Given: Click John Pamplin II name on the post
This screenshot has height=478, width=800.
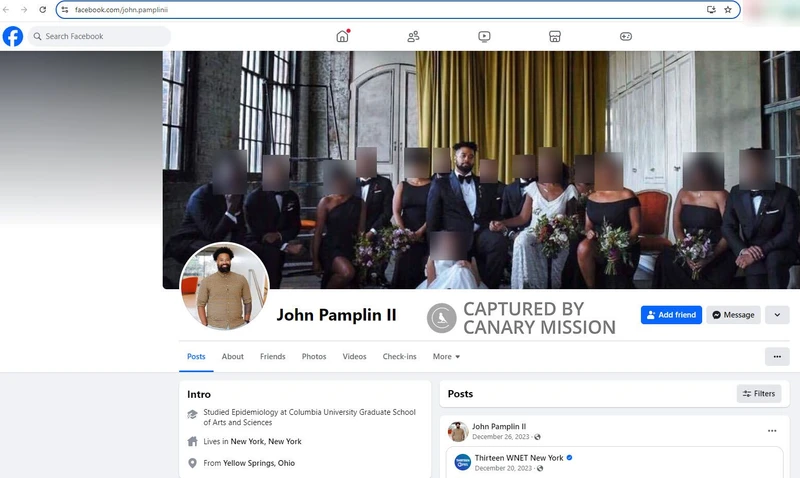Looking at the screenshot, I should pos(499,426).
